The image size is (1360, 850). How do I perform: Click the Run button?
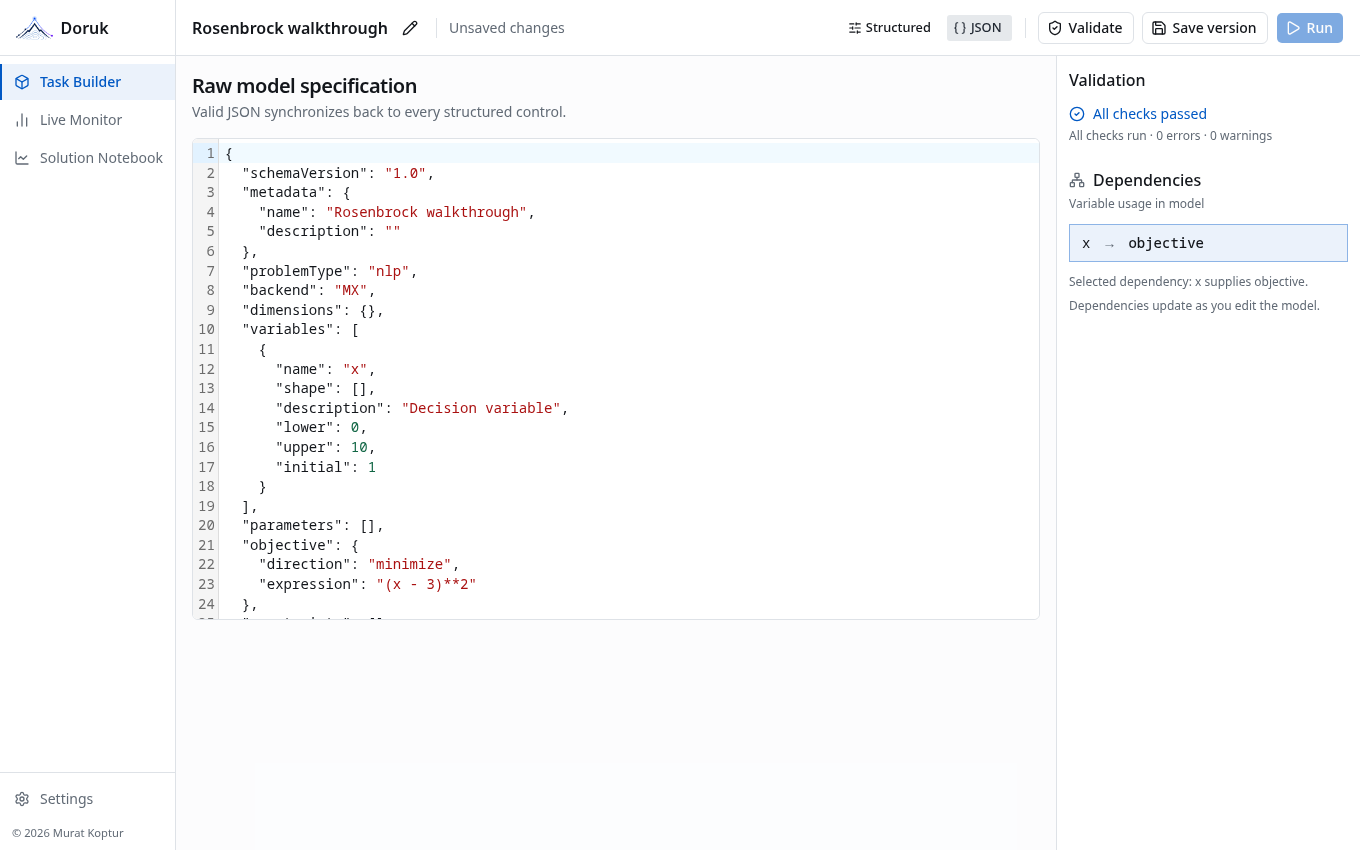(1309, 28)
